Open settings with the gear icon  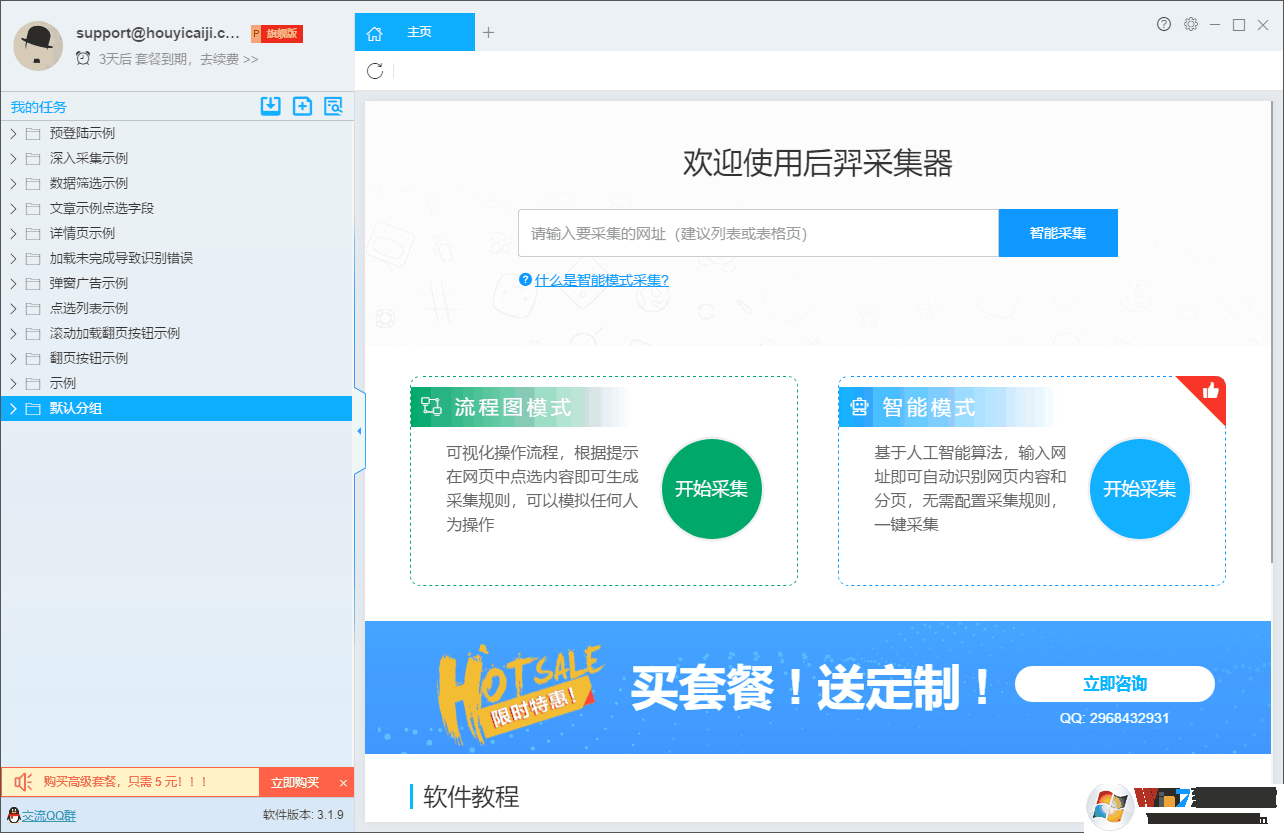[1191, 25]
